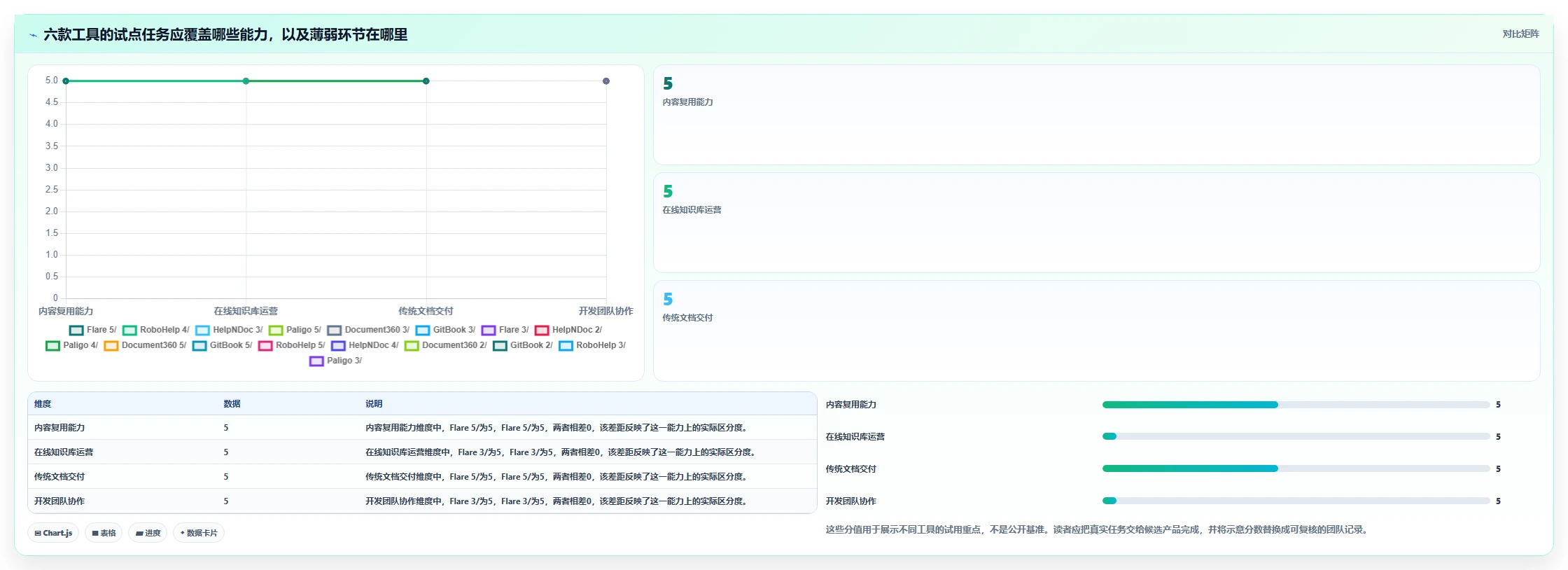Viewport: 1568px width, 570px height.
Task: Click the 5.0 y-axis label
Action: [x=52, y=81]
